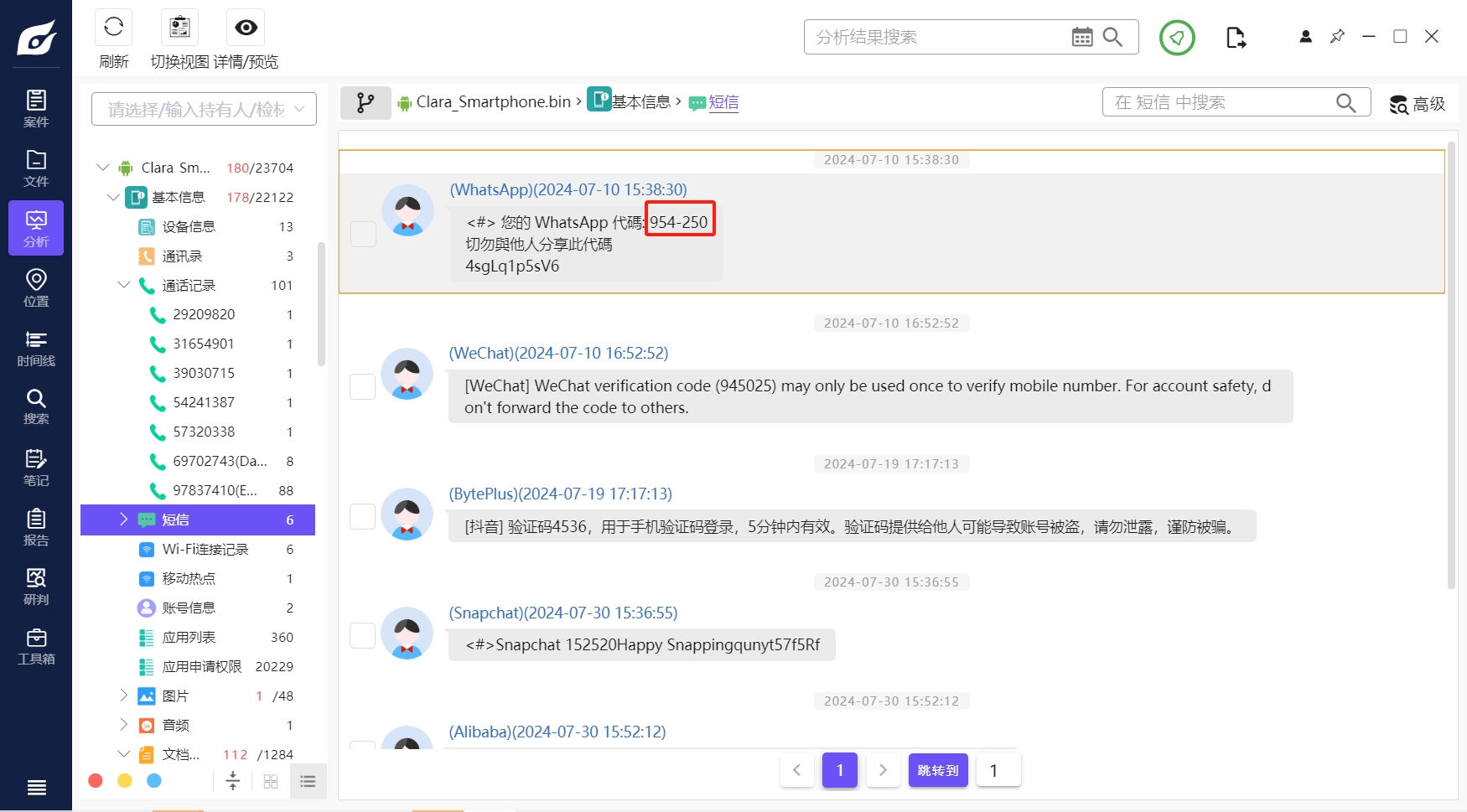Click page 1 button

point(840,770)
